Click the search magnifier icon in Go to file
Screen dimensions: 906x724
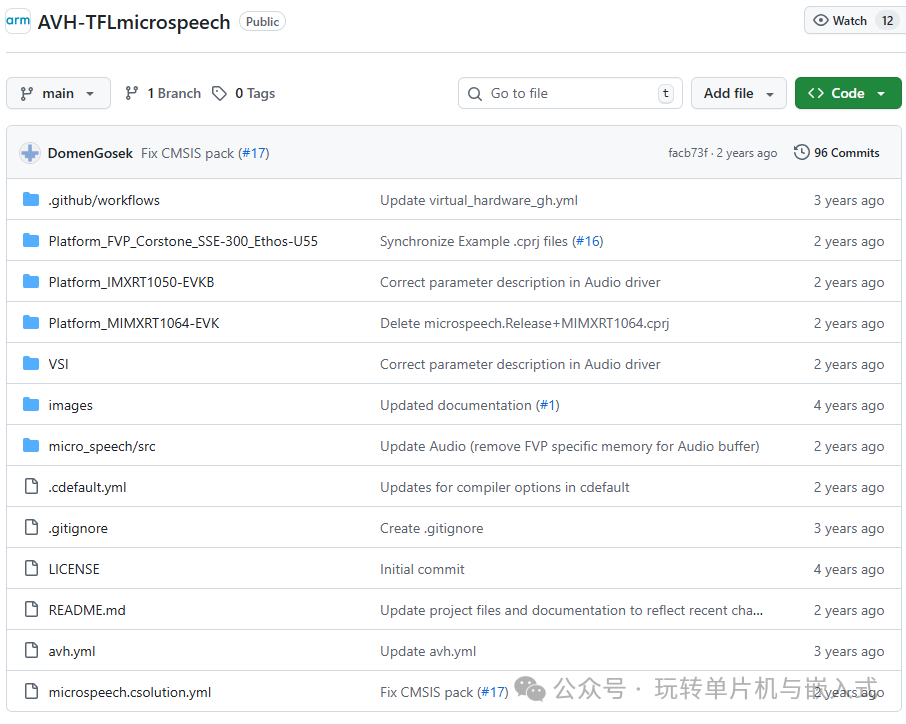[x=474, y=94]
